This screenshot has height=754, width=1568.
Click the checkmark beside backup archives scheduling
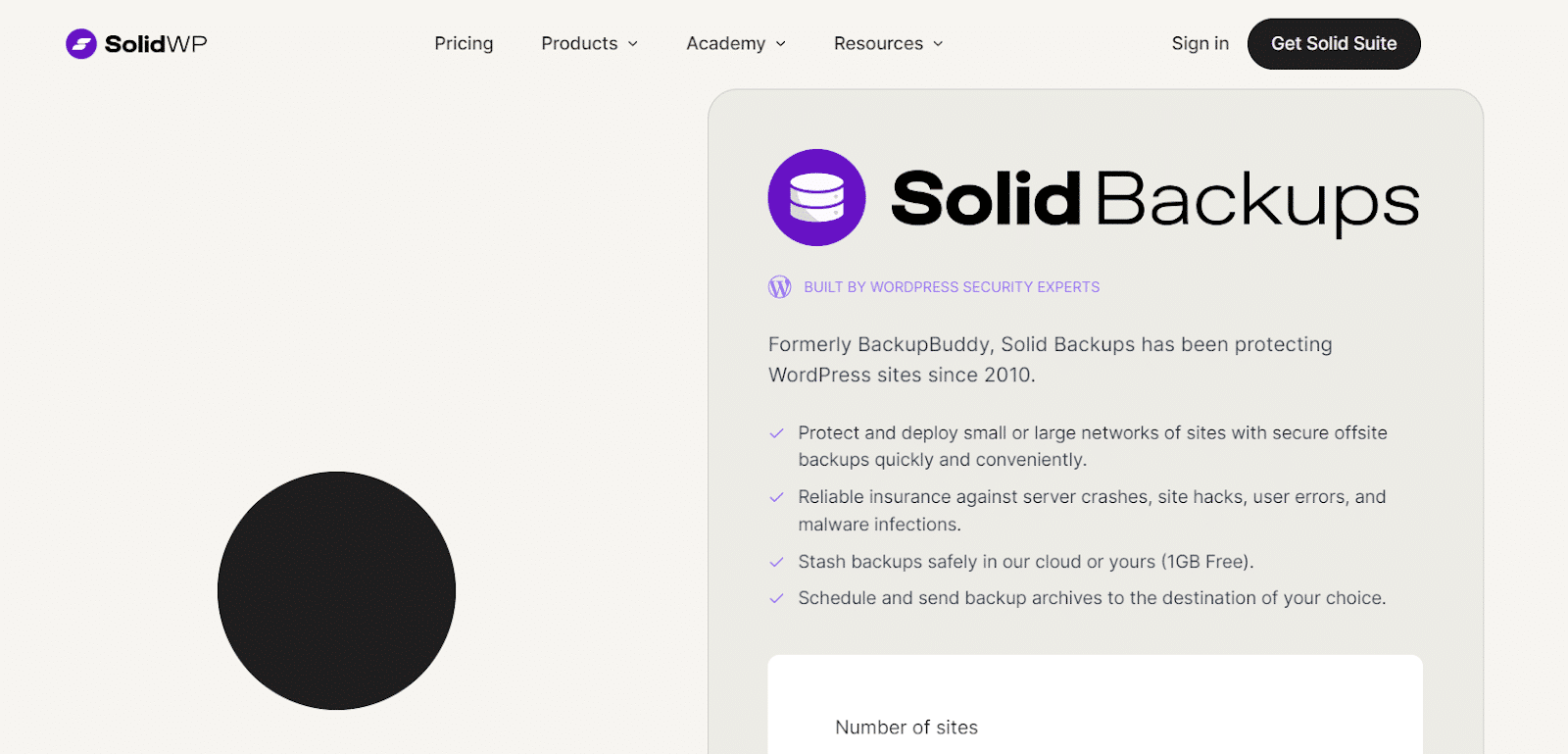point(776,597)
